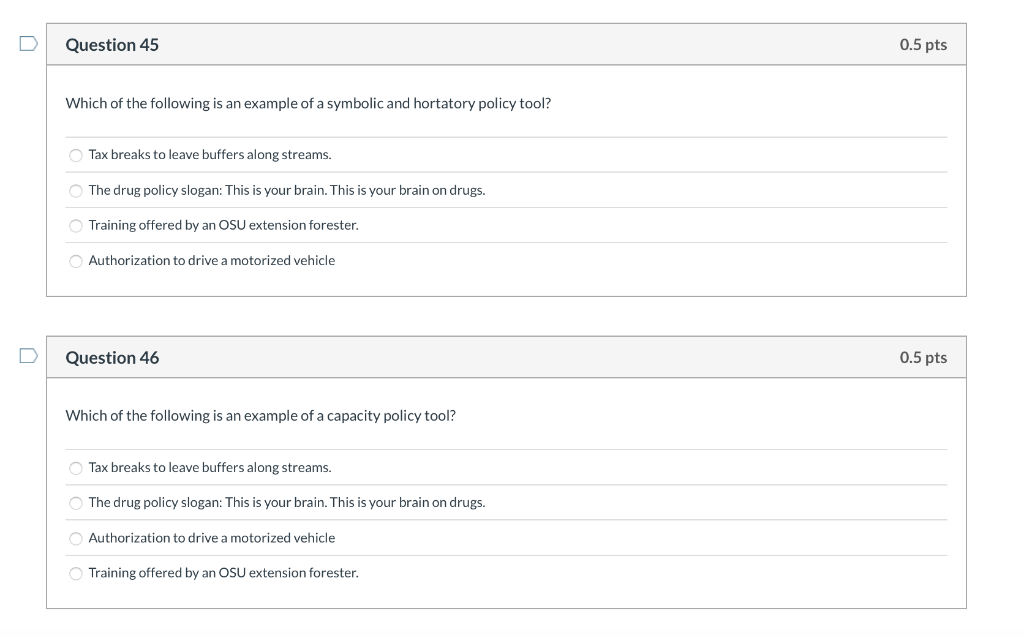Click 'Authorization to drive' answer text in Question 45
Viewport: 1024px width, 638px height.
pyautogui.click(x=212, y=261)
